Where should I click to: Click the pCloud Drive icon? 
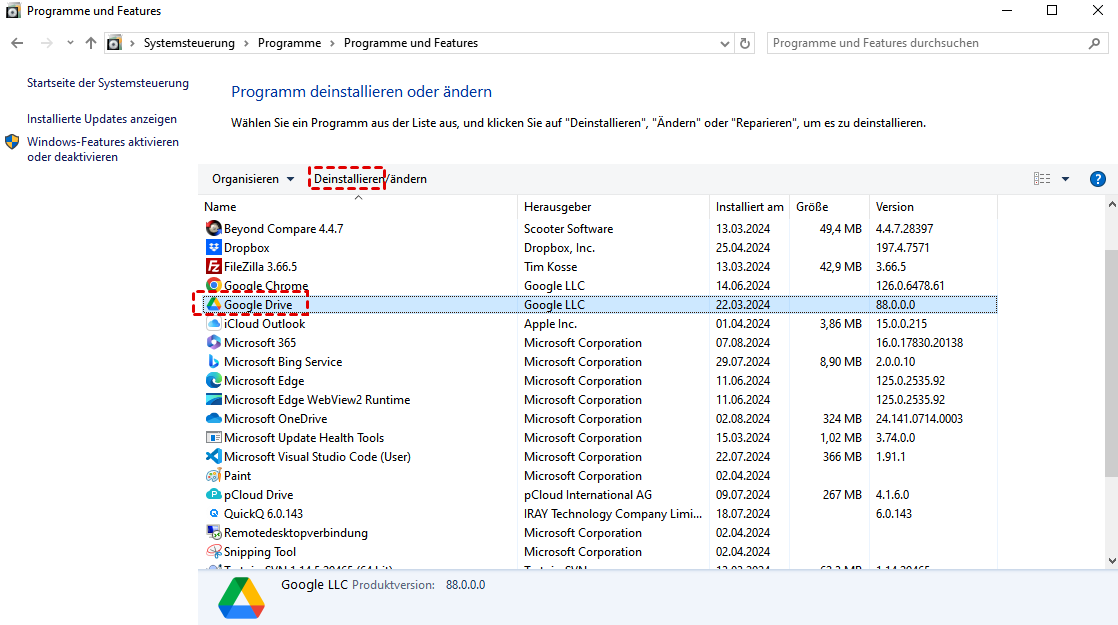tap(213, 495)
